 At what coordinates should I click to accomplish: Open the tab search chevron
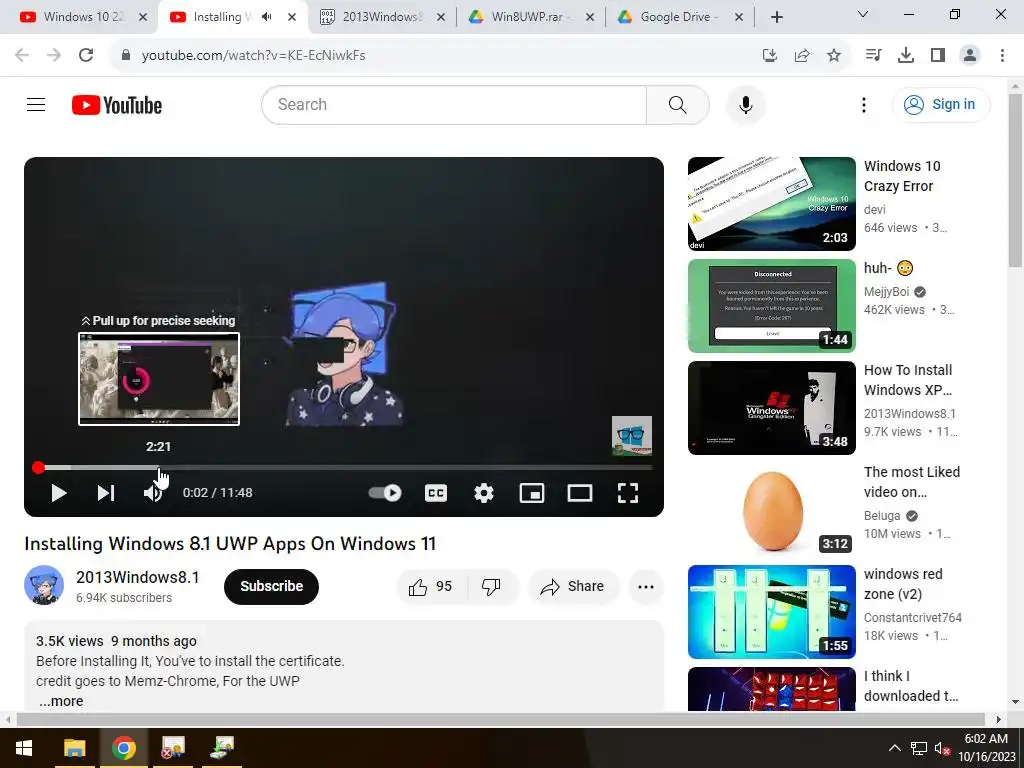[x=863, y=14]
